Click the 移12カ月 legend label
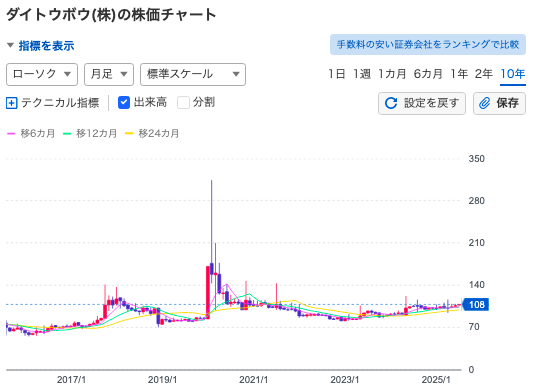This screenshot has height=392, width=533. pyautogui.click(x=96, y=134)
